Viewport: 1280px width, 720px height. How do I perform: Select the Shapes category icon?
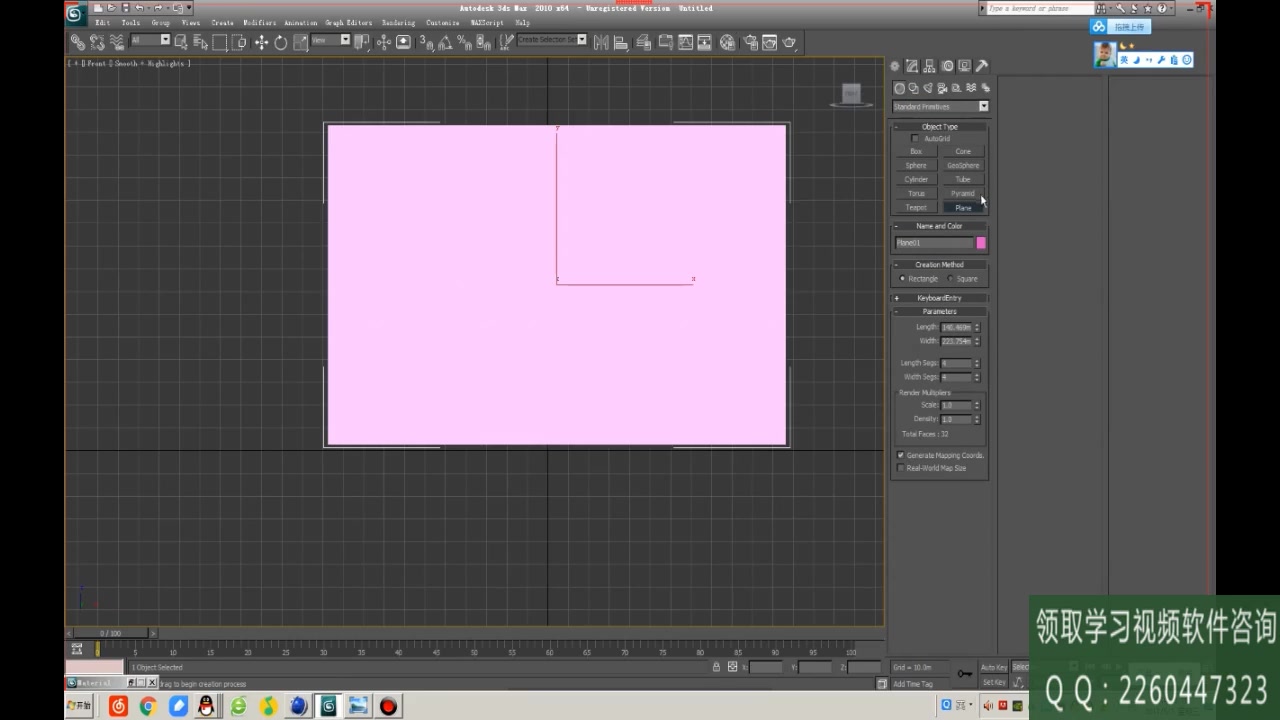[913, 88]
